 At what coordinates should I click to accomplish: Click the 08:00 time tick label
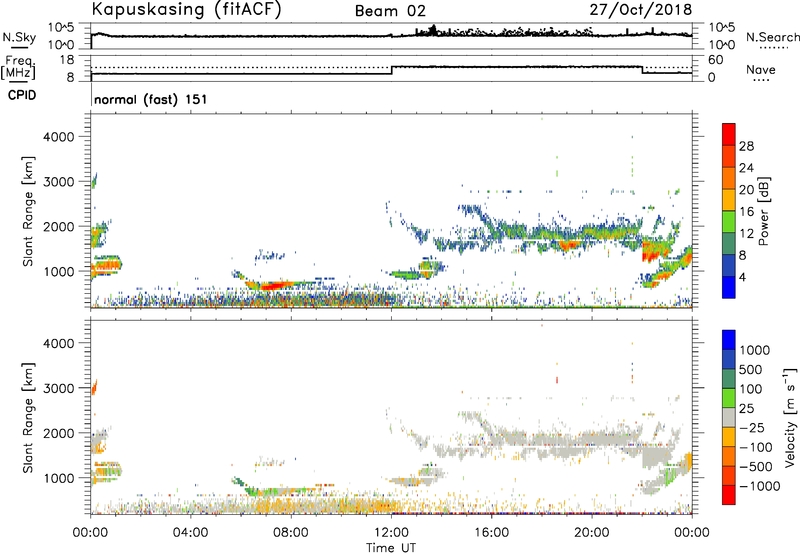[291, 533]
